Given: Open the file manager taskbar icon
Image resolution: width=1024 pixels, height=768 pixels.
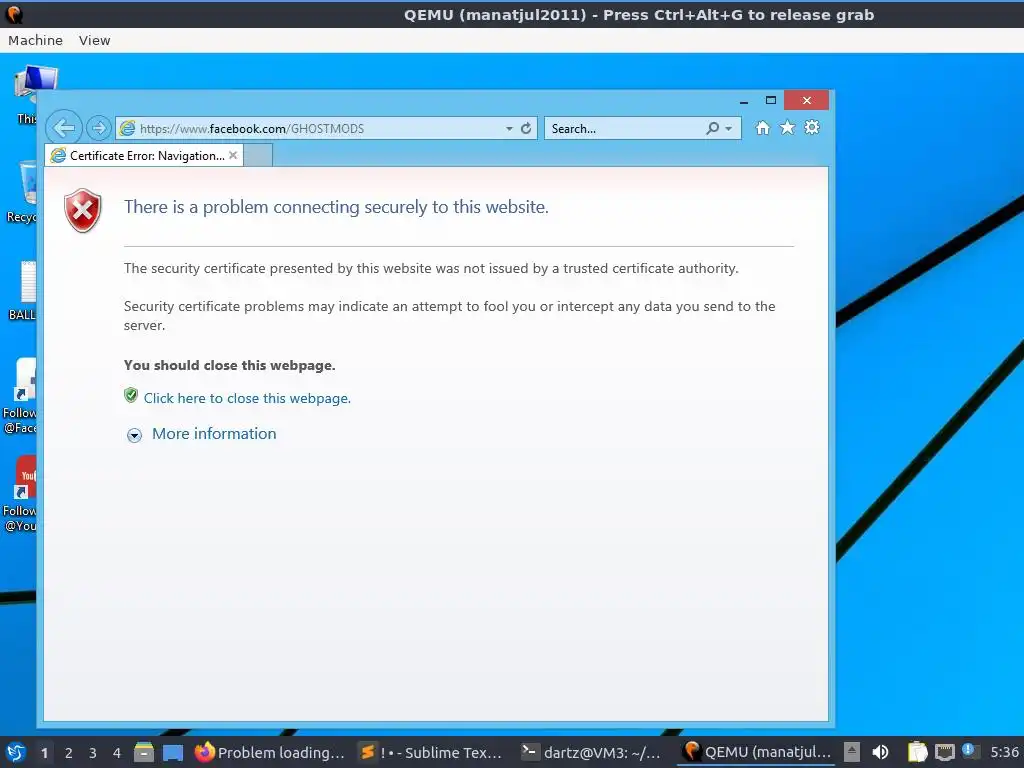Looking at the screenshot, I should 144,752.
